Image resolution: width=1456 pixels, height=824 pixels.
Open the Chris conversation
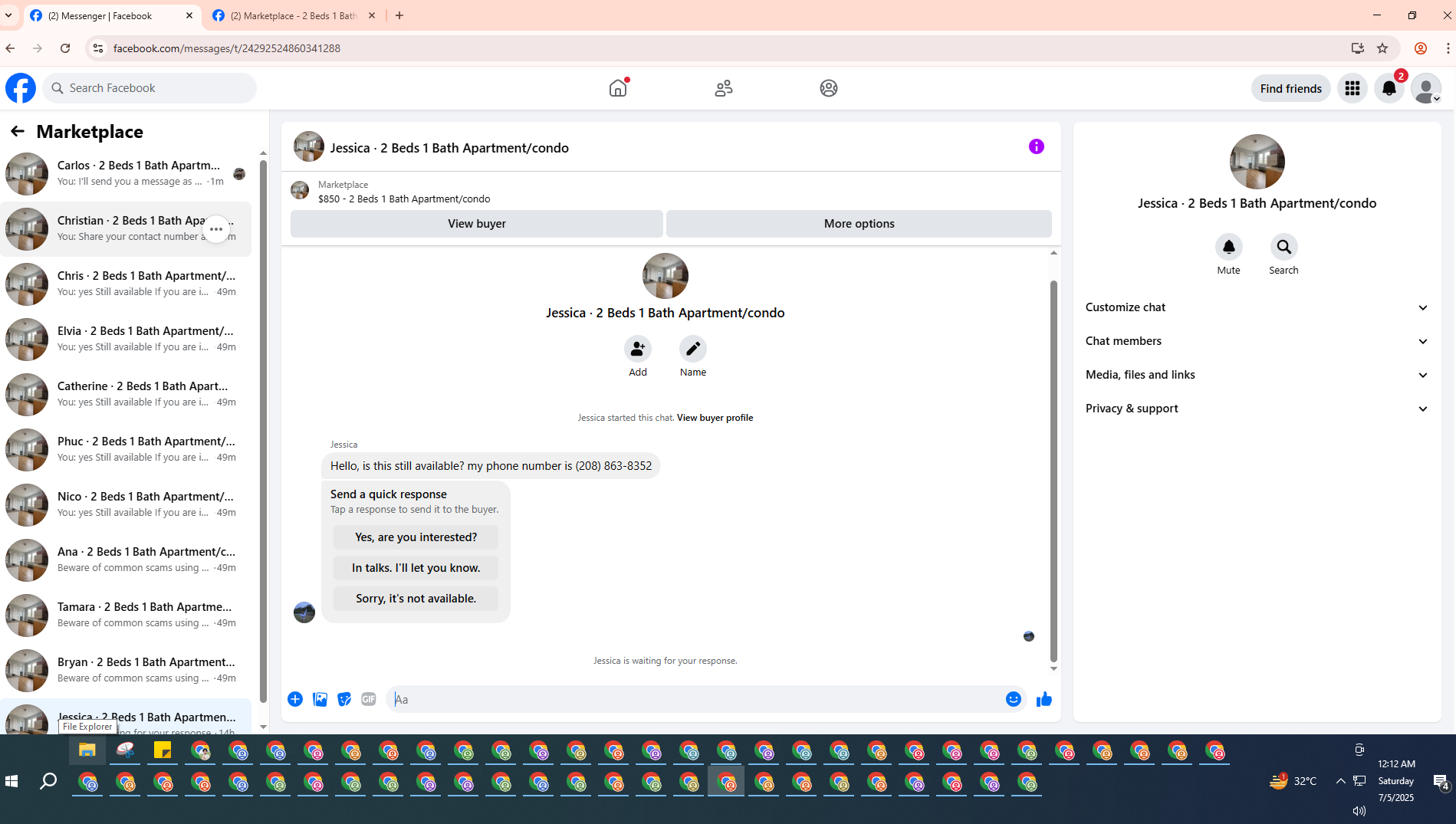126,284
